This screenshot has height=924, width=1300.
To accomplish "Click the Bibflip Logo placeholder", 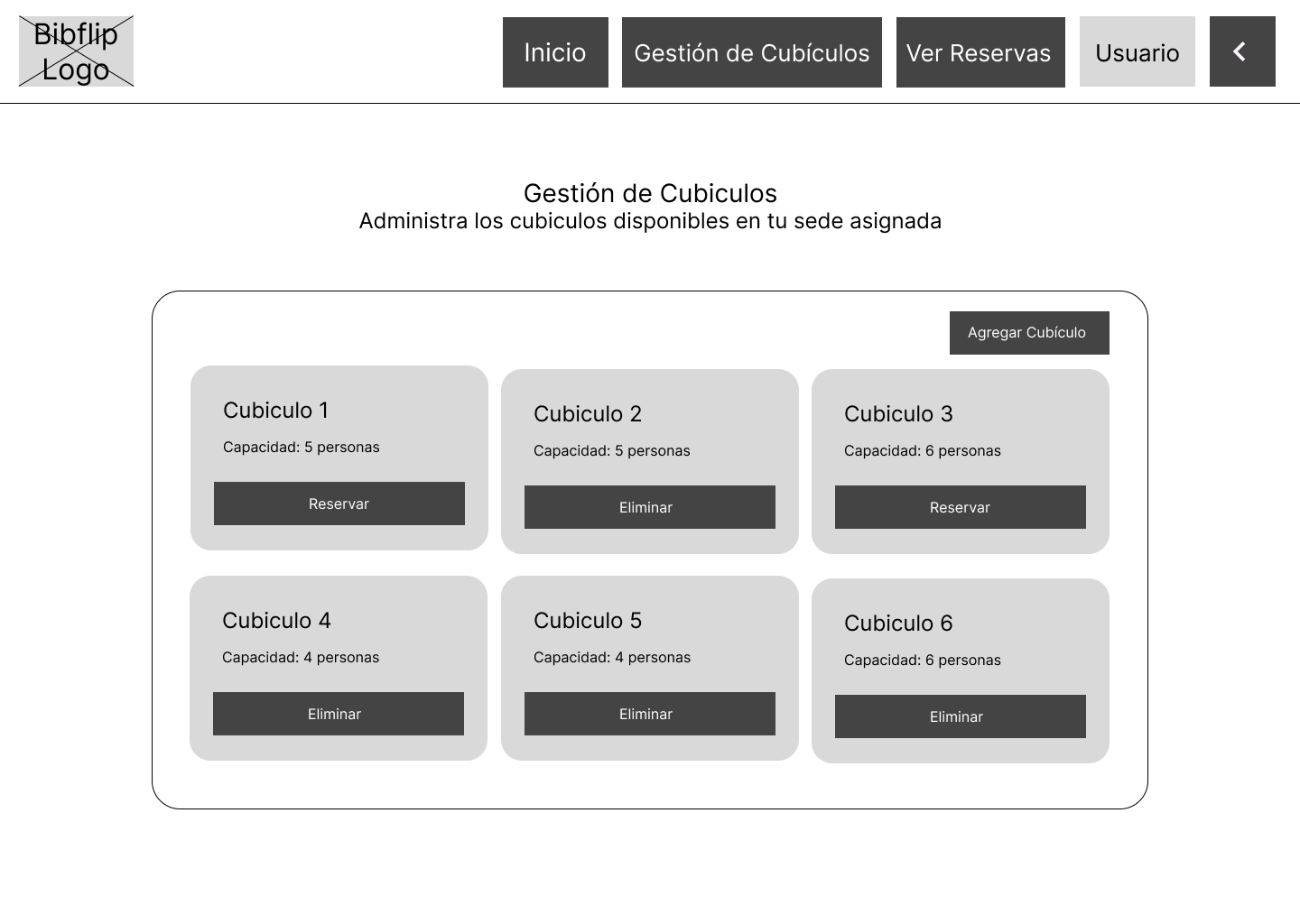I will pos(76,51).
